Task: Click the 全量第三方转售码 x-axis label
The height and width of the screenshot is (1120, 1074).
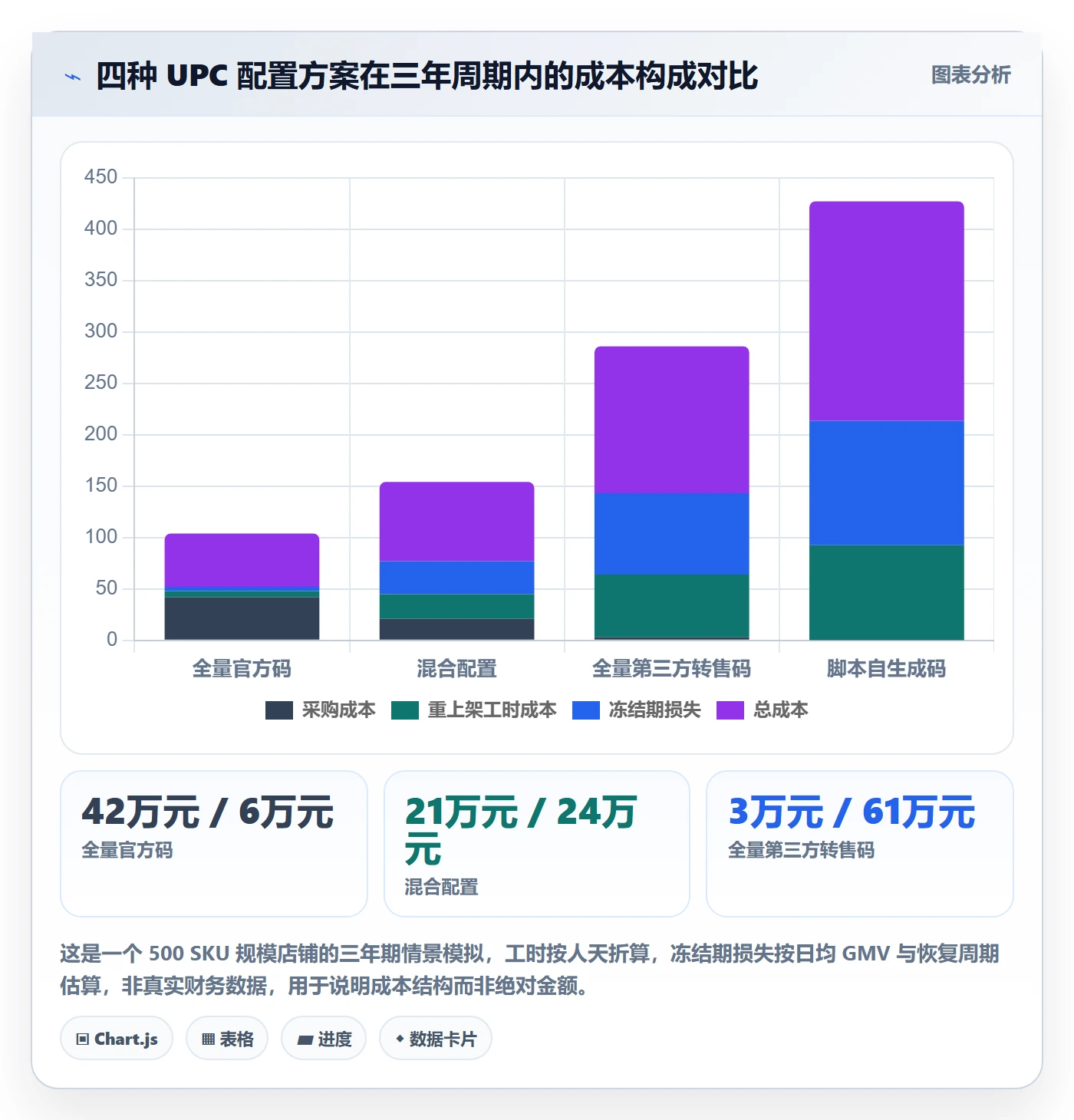Action: pyautogui.click(x=671, y=669)
